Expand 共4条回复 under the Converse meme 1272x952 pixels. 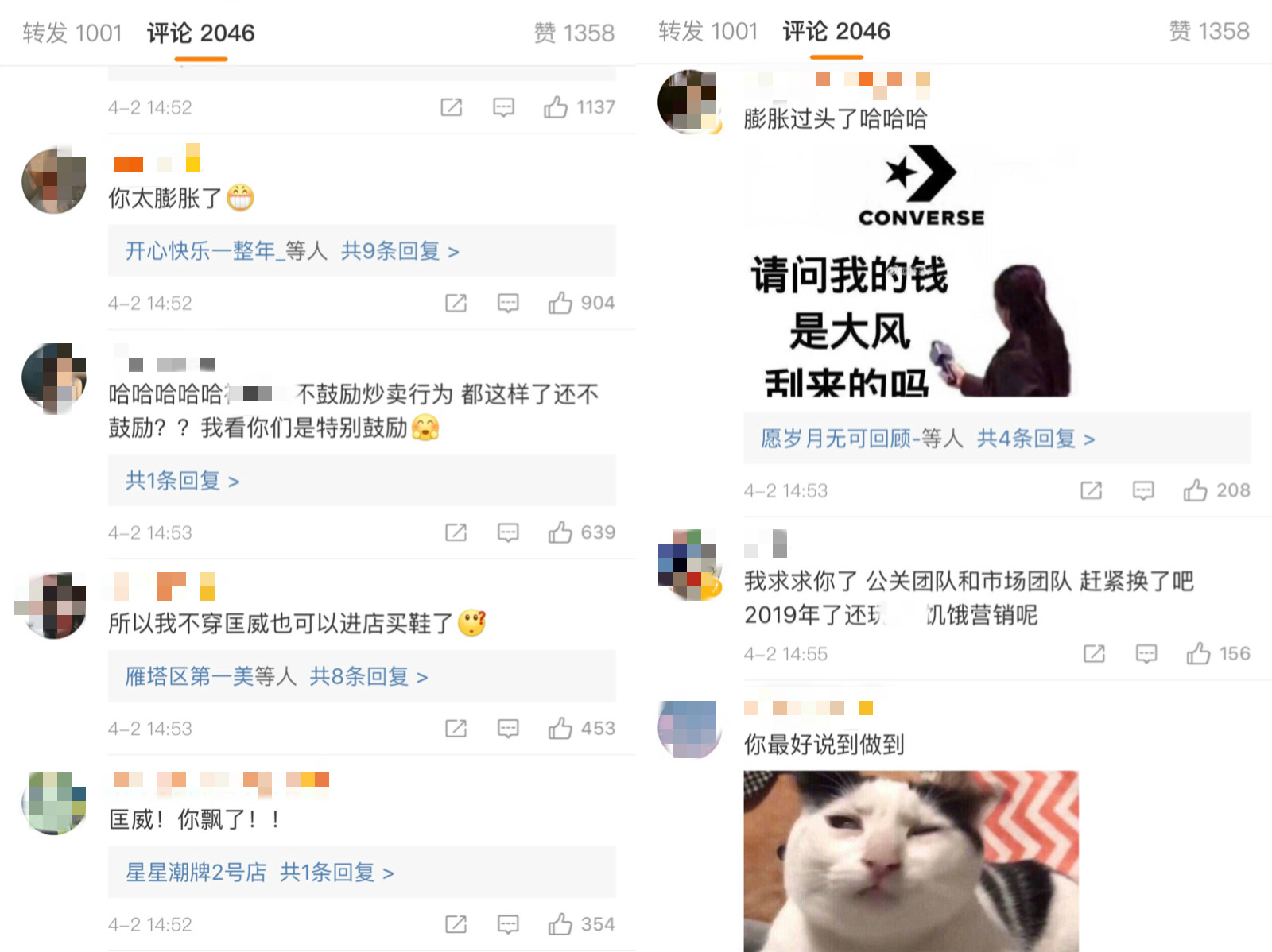(x=1036, y=439)
